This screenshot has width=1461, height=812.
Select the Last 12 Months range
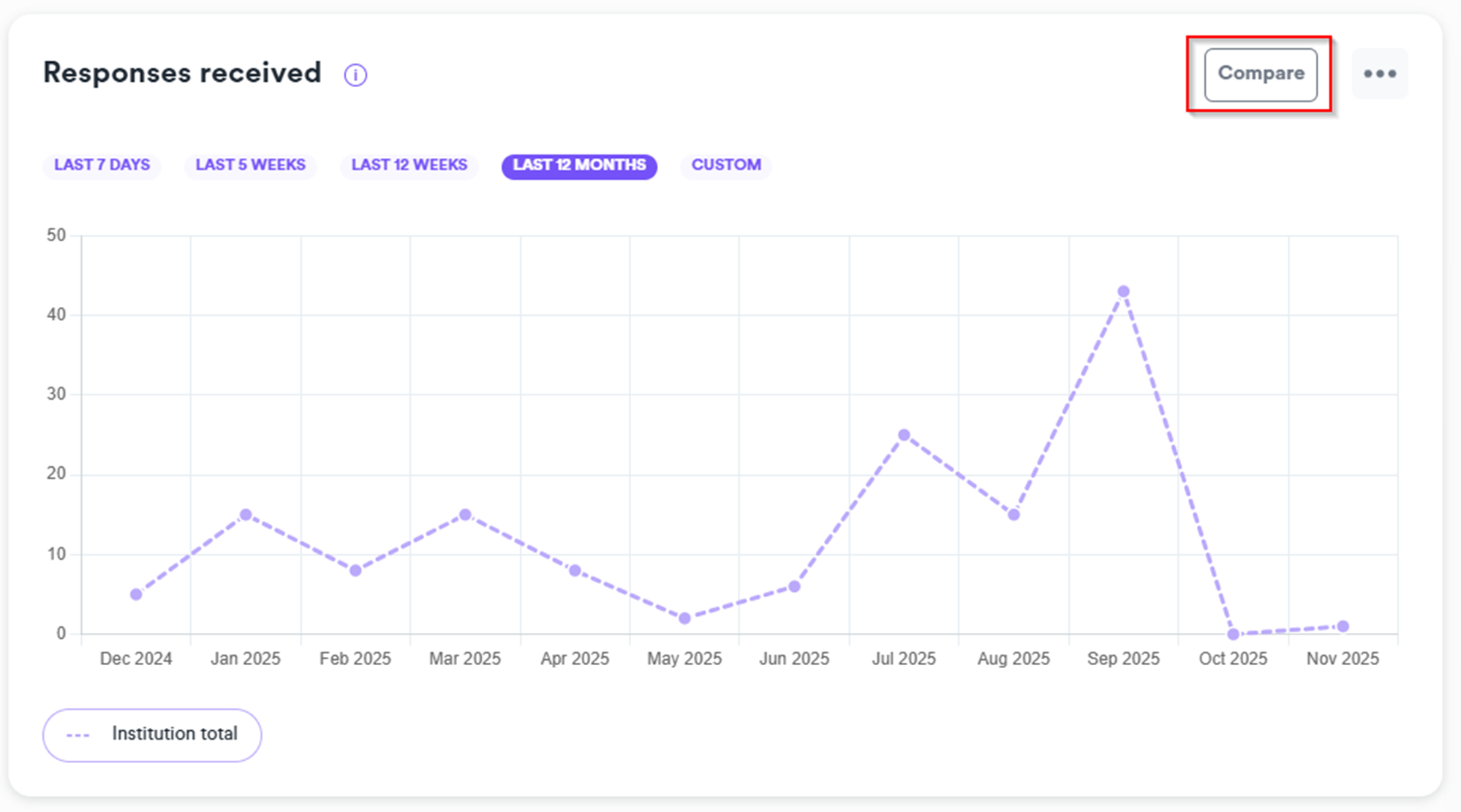point(579,165)
